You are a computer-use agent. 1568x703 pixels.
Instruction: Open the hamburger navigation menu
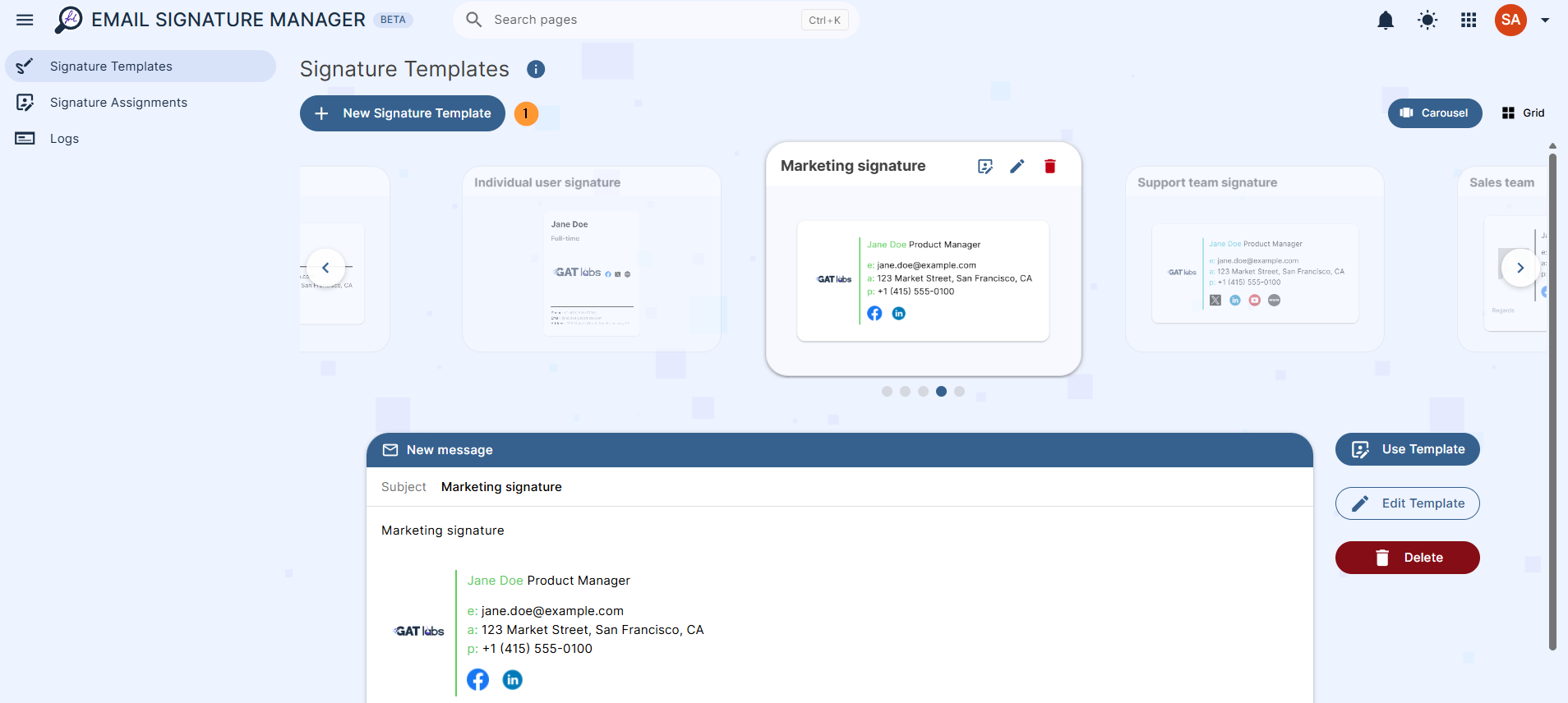point(25,20)
